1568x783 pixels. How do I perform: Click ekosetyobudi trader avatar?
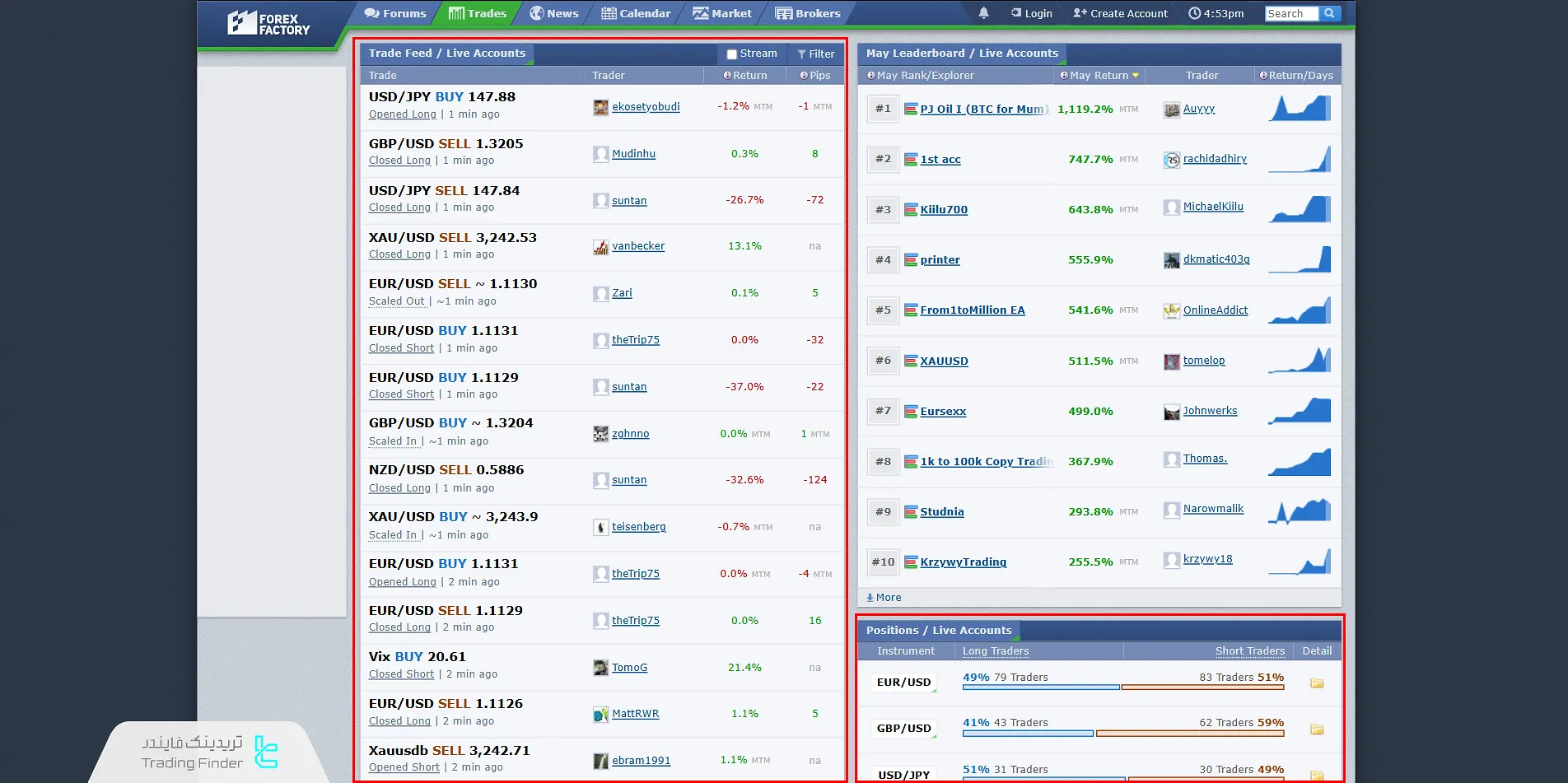600,107
